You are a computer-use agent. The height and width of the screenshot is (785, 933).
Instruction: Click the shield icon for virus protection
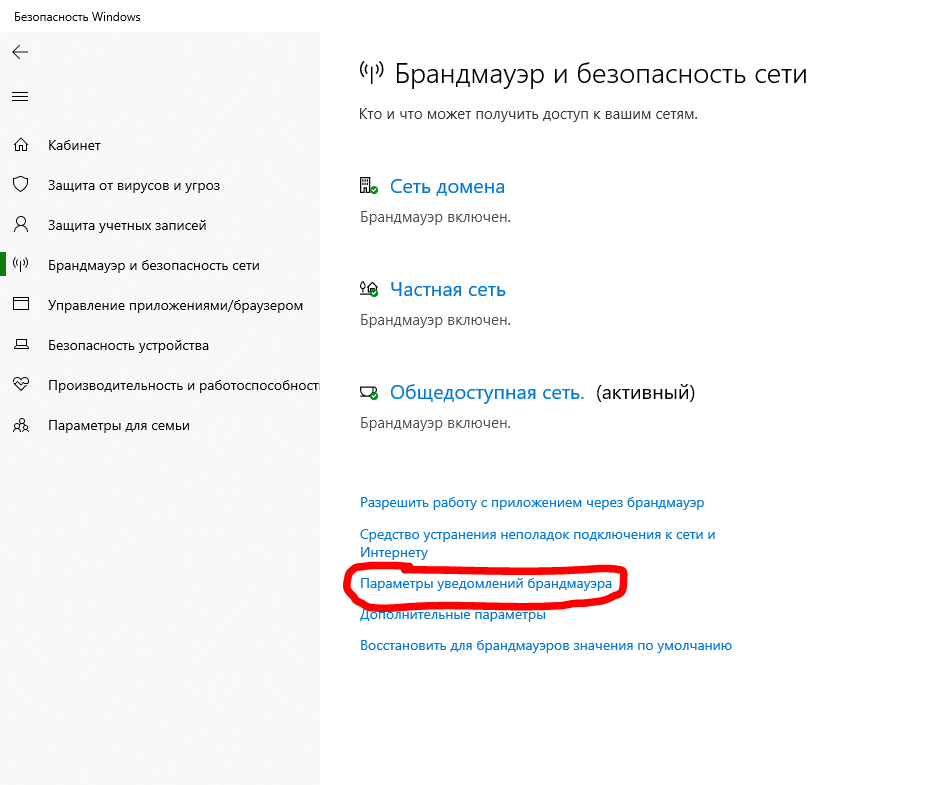(x=21, y=184)
